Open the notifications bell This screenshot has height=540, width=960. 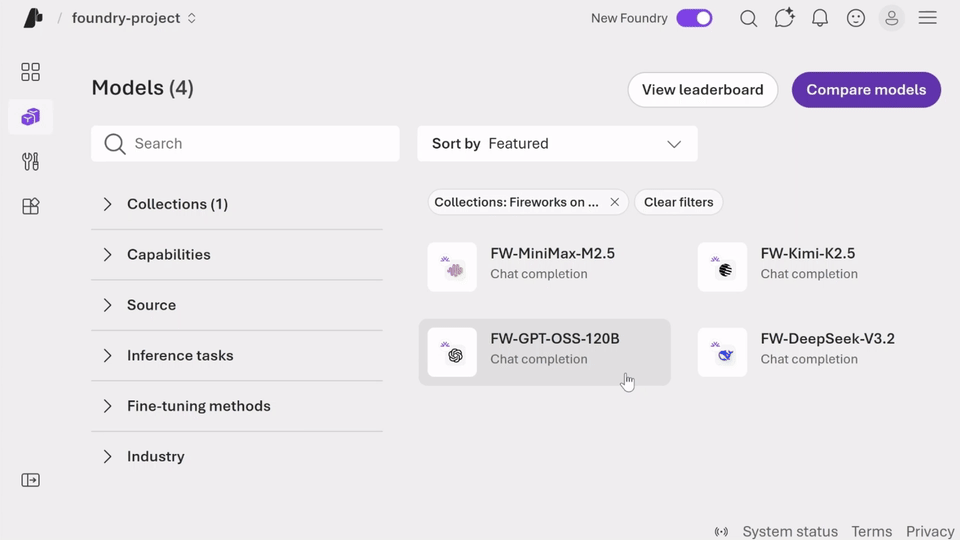820,18
